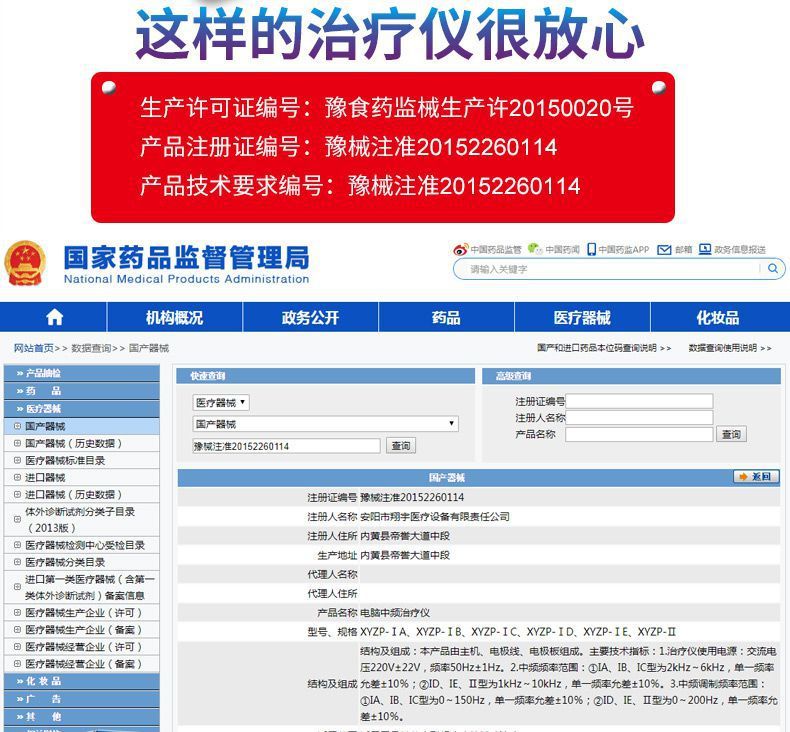Open the 政务信息报送 computer icon

(705, 249)
